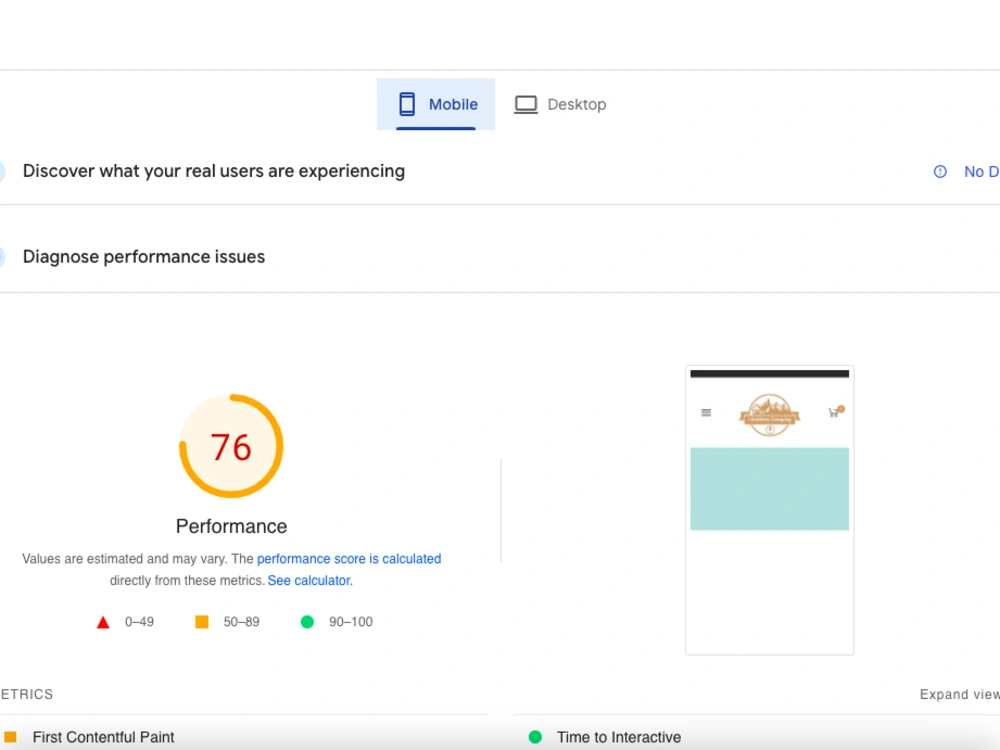Click the desktop laptop icon
Image resolution: width=1000 pixels, height=750 pixels.
526,105
